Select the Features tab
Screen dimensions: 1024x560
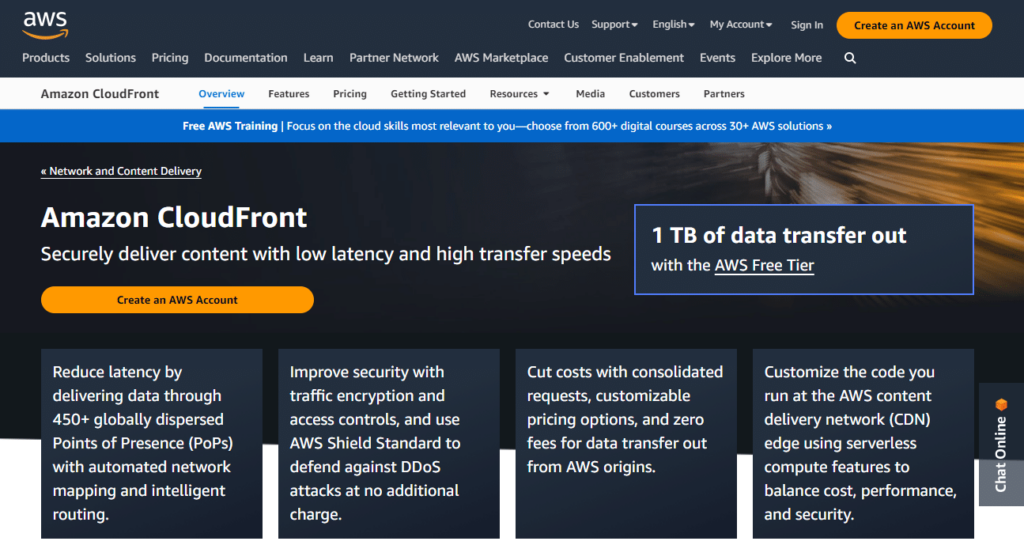click(x=289, y=94)
